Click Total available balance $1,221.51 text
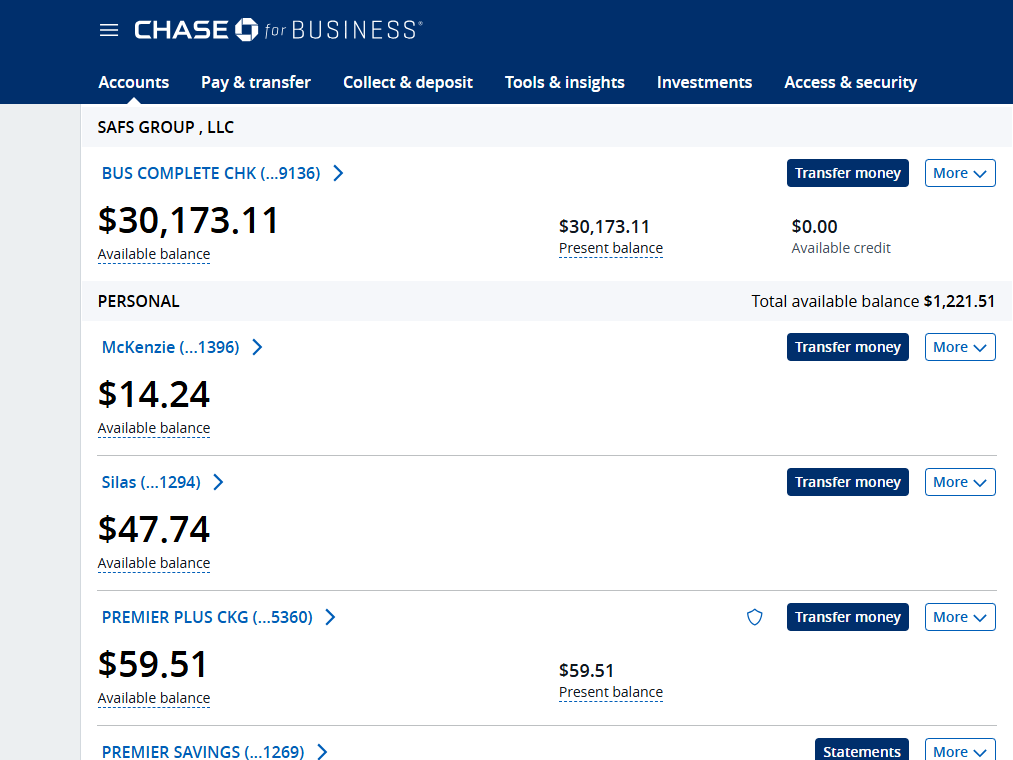 click(x=873, y=301)
